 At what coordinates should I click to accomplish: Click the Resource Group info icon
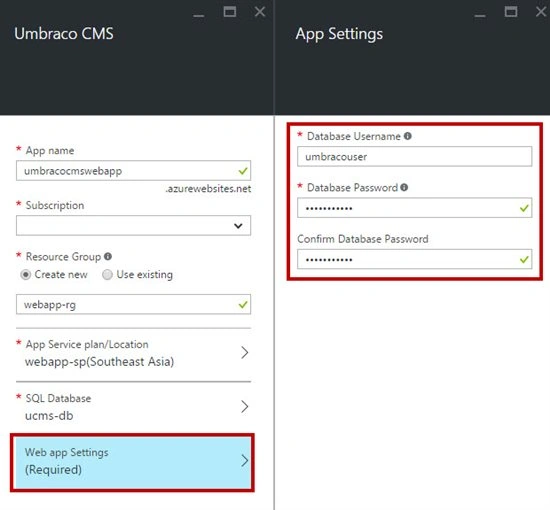click(x=108, y=256)
